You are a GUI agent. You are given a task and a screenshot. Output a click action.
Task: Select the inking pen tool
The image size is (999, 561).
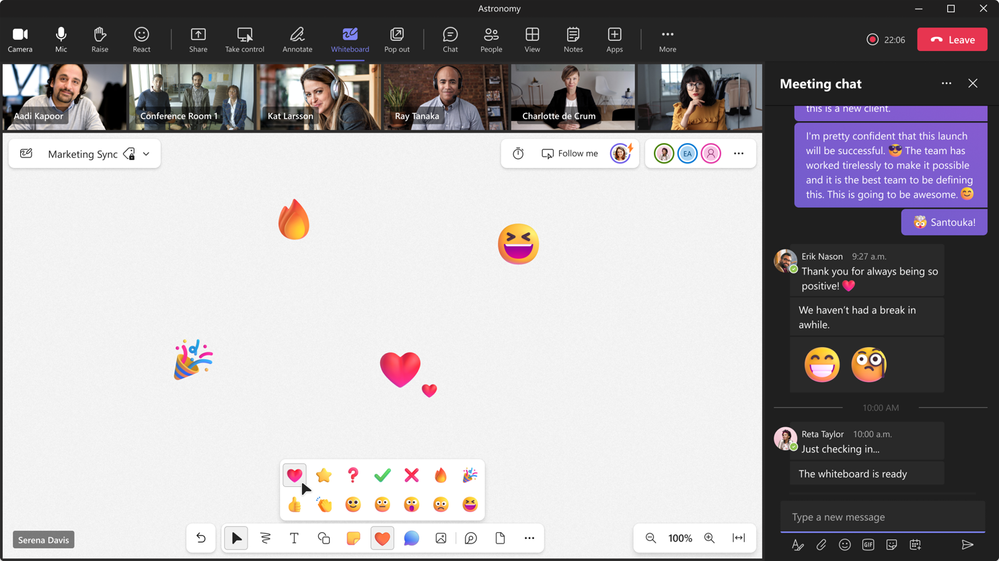[265, 538]
